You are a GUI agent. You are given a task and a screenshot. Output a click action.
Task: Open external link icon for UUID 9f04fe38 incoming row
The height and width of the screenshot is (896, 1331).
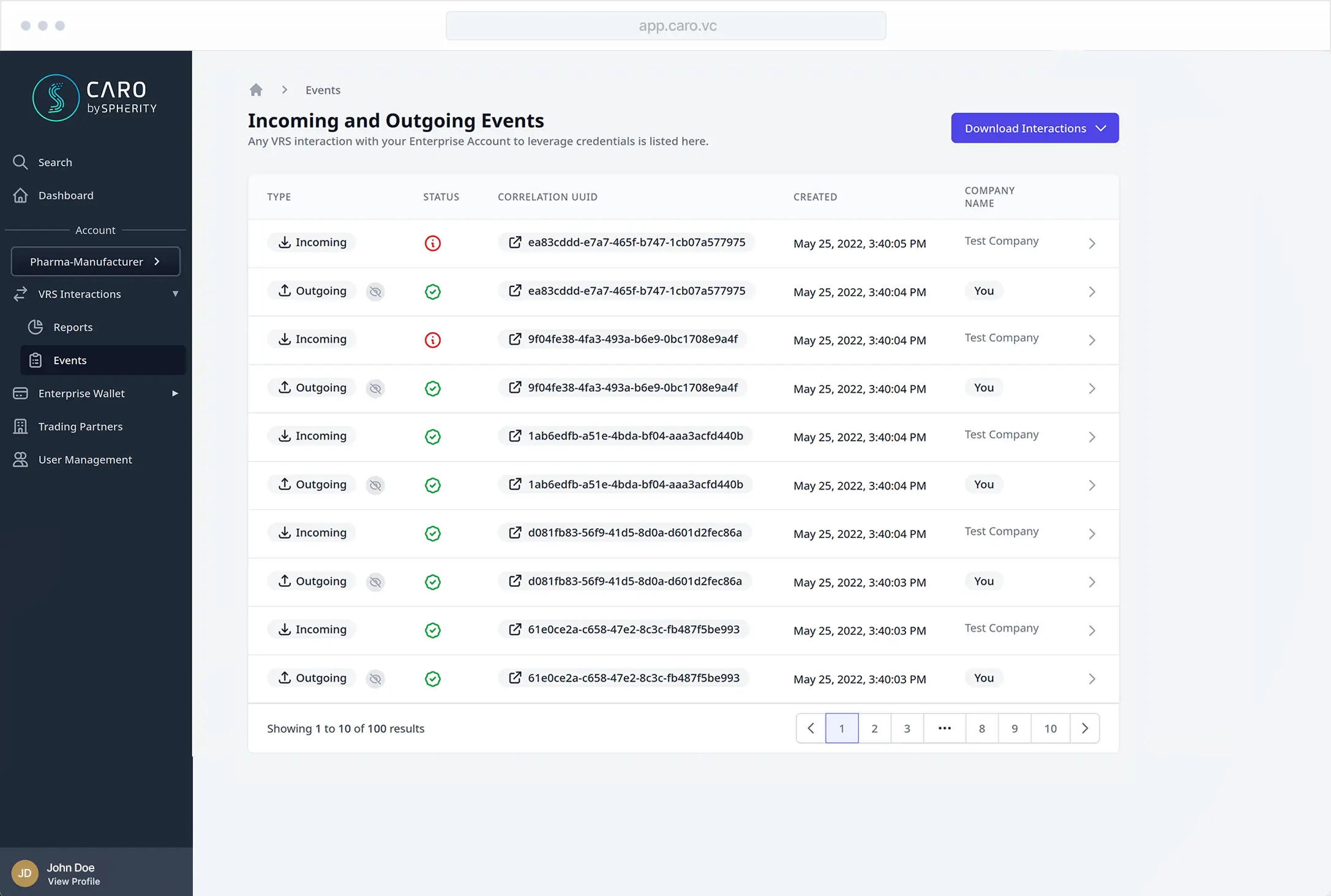515,339
